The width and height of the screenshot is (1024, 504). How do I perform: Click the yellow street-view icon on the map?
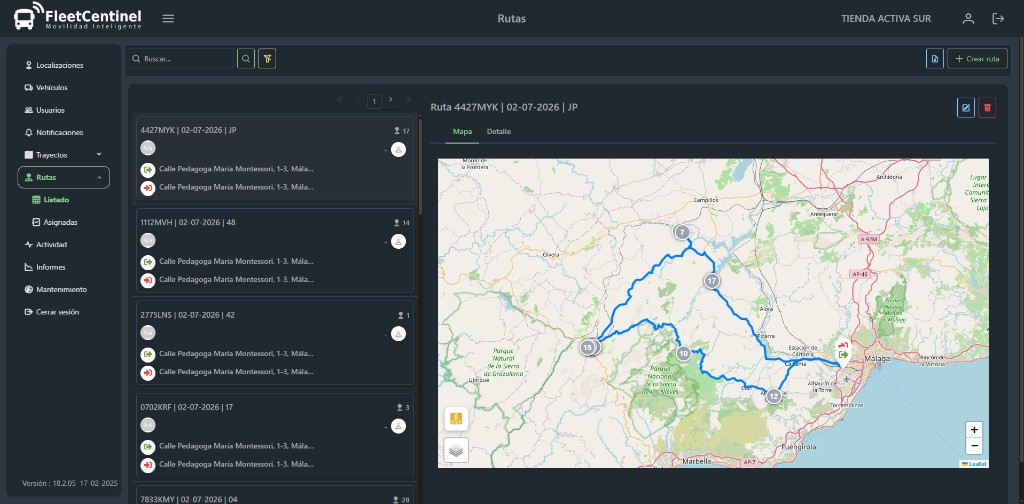click(456, 418)
